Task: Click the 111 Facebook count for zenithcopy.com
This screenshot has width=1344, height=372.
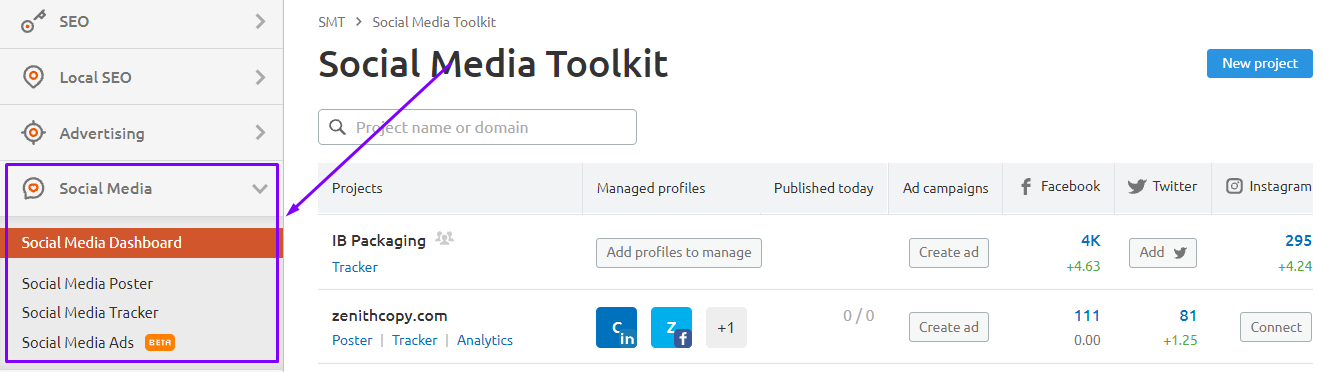Action: click(x=1087, y=315)
